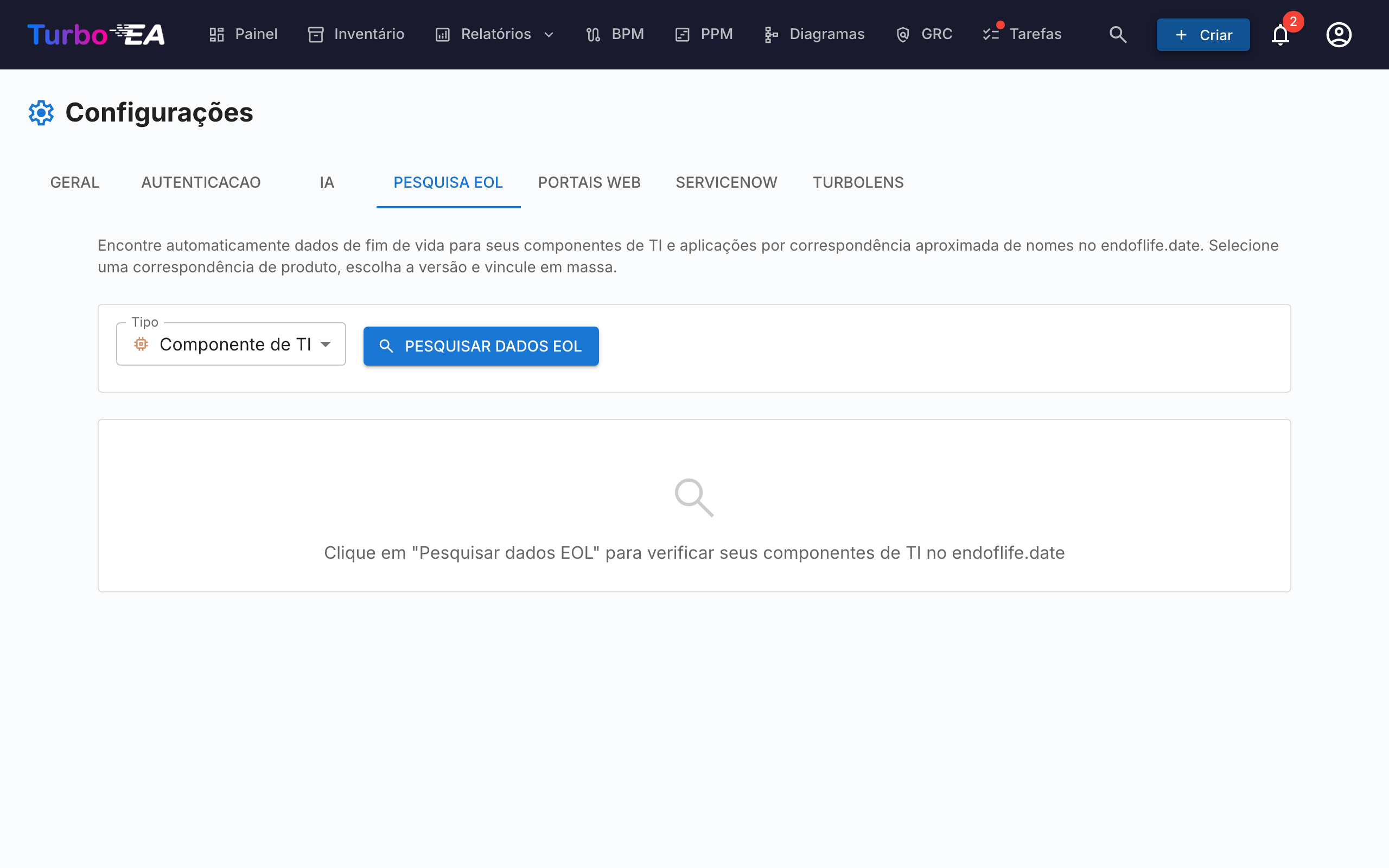The height and width of the screenshot is (868, 1389).
Task: Expand the Relatórios menu chevron
Action: click(549, 35)
